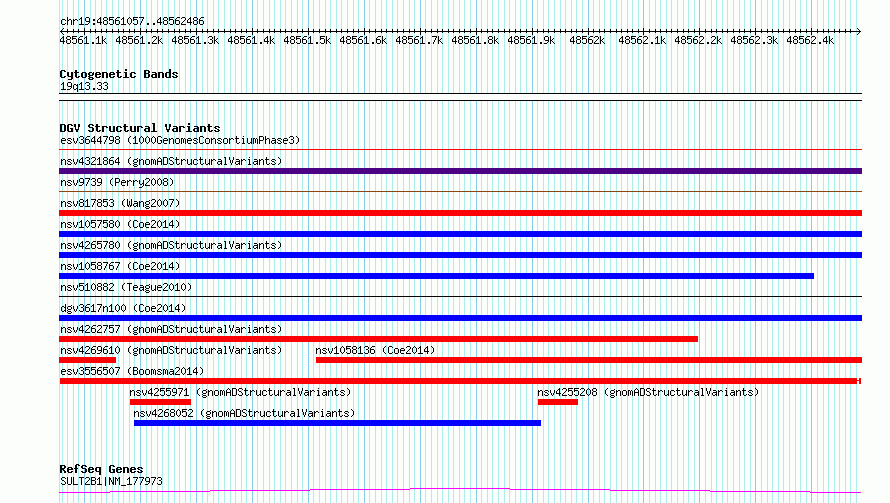
Task: Click the DGV Structural Variants track title
Action: [x=140, y=128]
